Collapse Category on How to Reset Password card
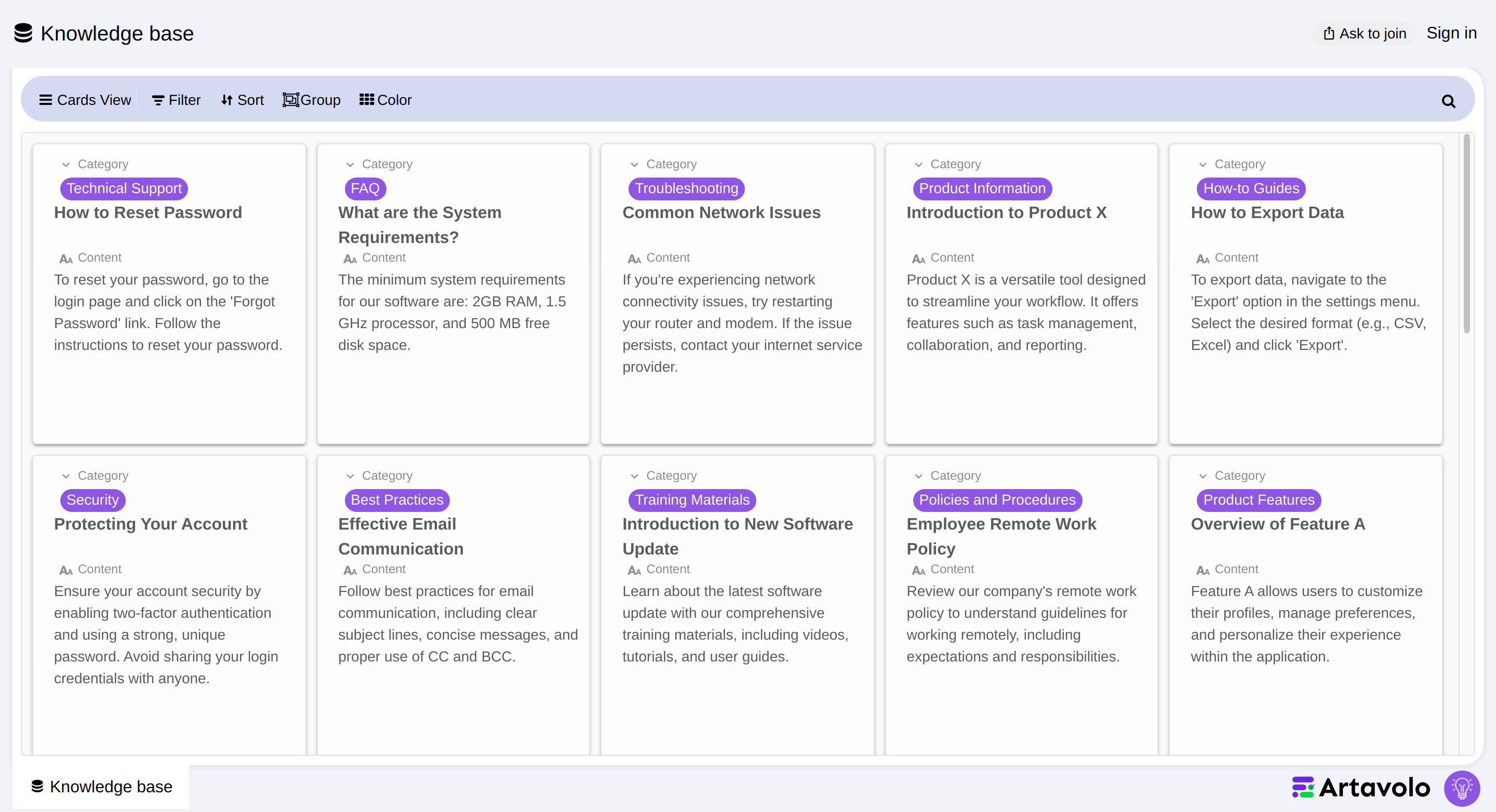Viewport: 1496px width, 812px height. point(65,164)
